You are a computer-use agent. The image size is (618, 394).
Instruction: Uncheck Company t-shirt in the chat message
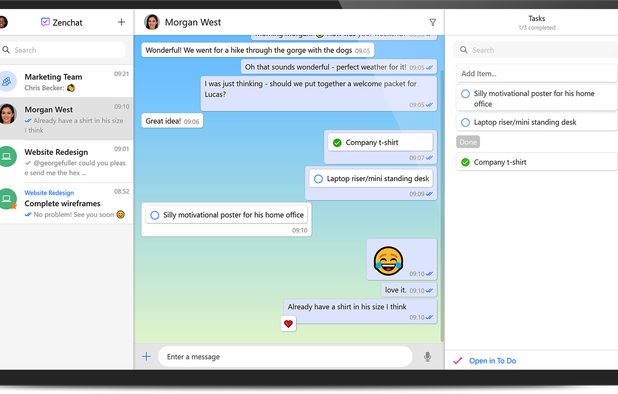[337, 143]
